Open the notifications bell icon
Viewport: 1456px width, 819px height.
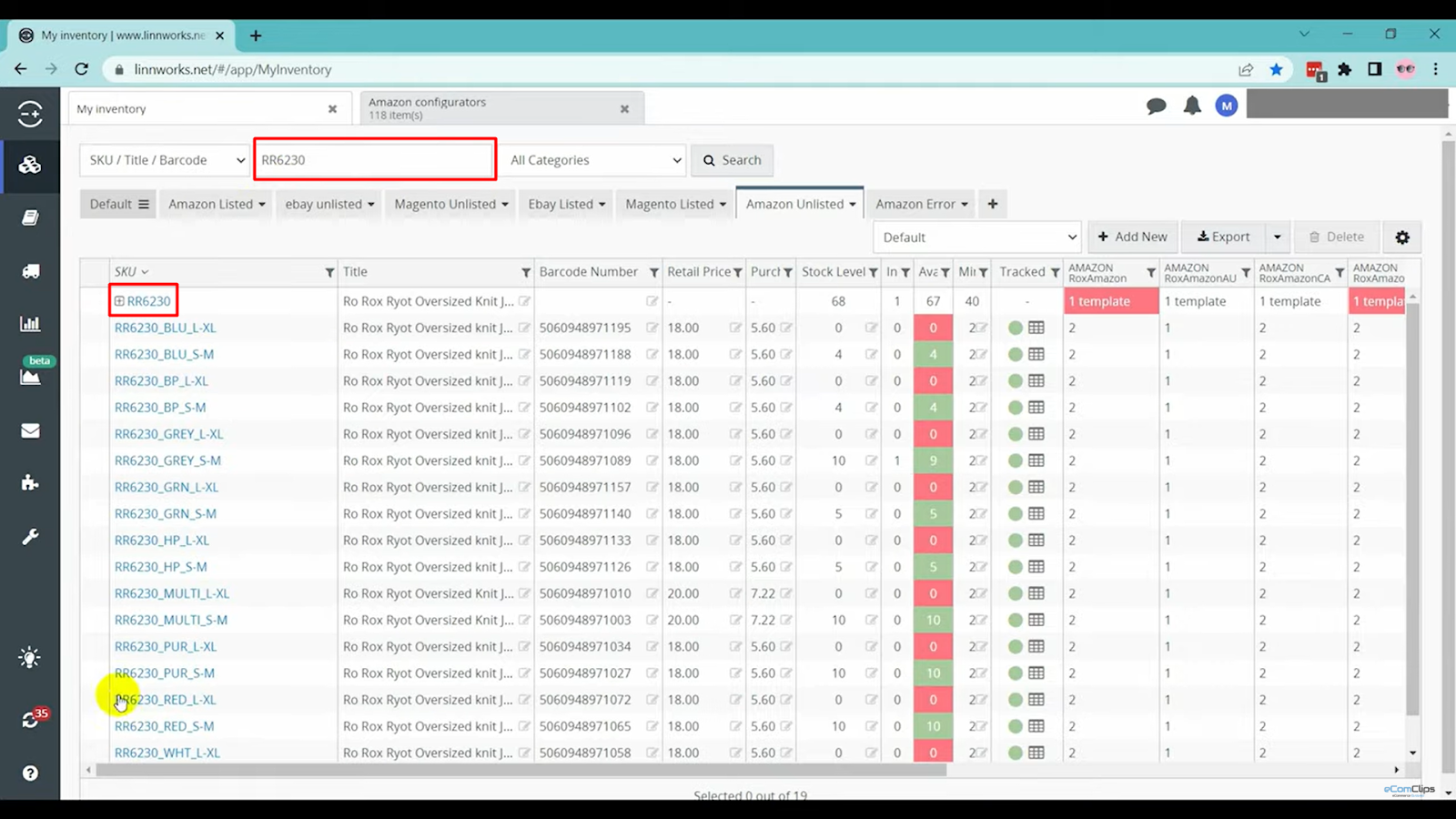pyautogui.click(x=1192, y=106)
